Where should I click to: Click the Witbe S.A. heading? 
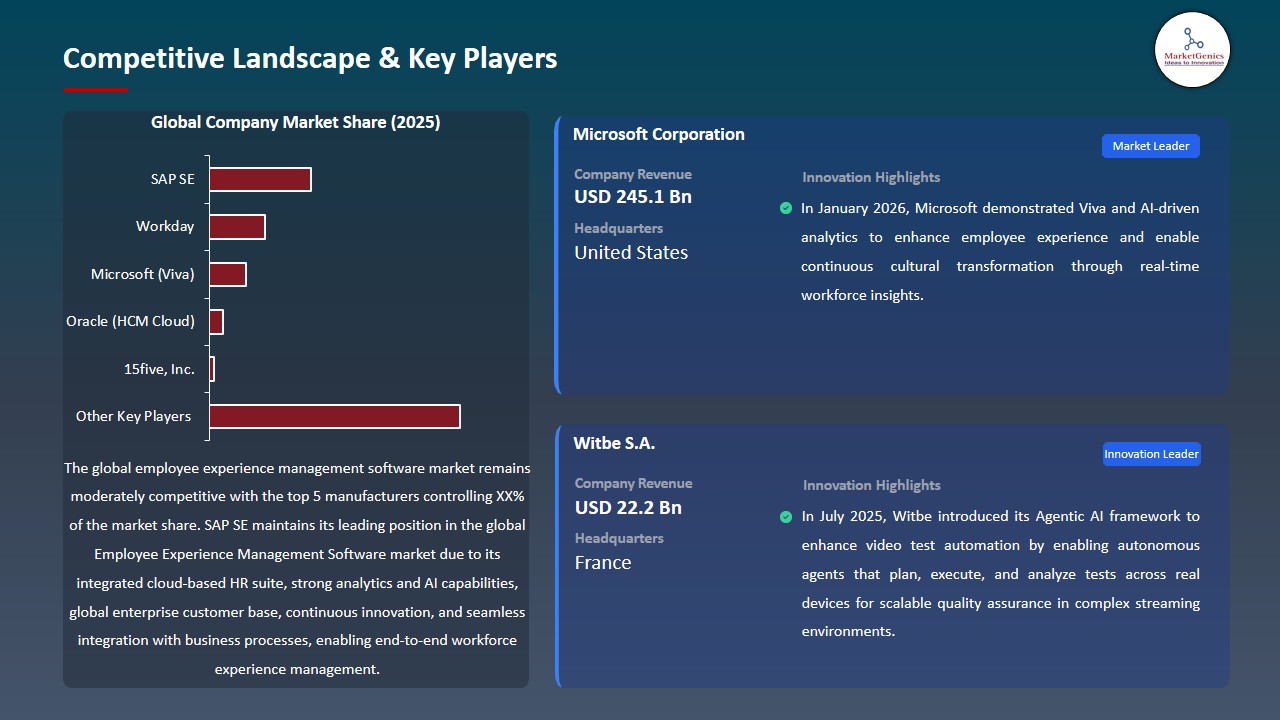(614, 443)
